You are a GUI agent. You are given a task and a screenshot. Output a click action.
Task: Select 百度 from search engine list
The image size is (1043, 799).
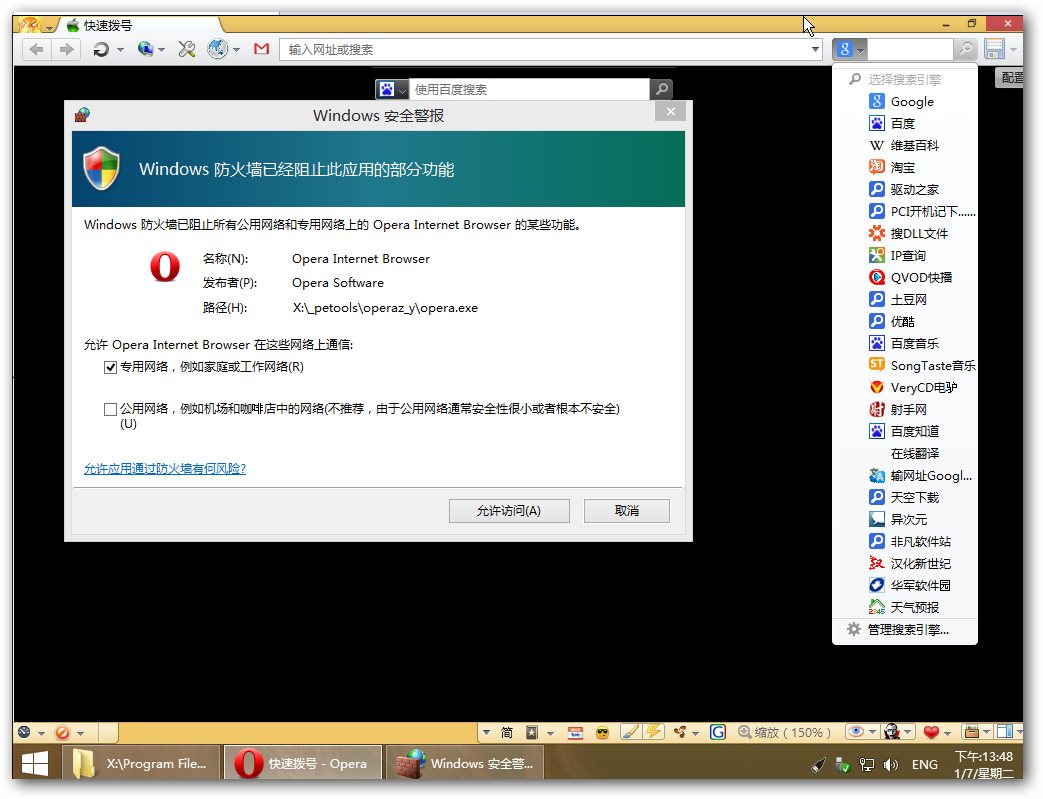(x=905, y=124)
